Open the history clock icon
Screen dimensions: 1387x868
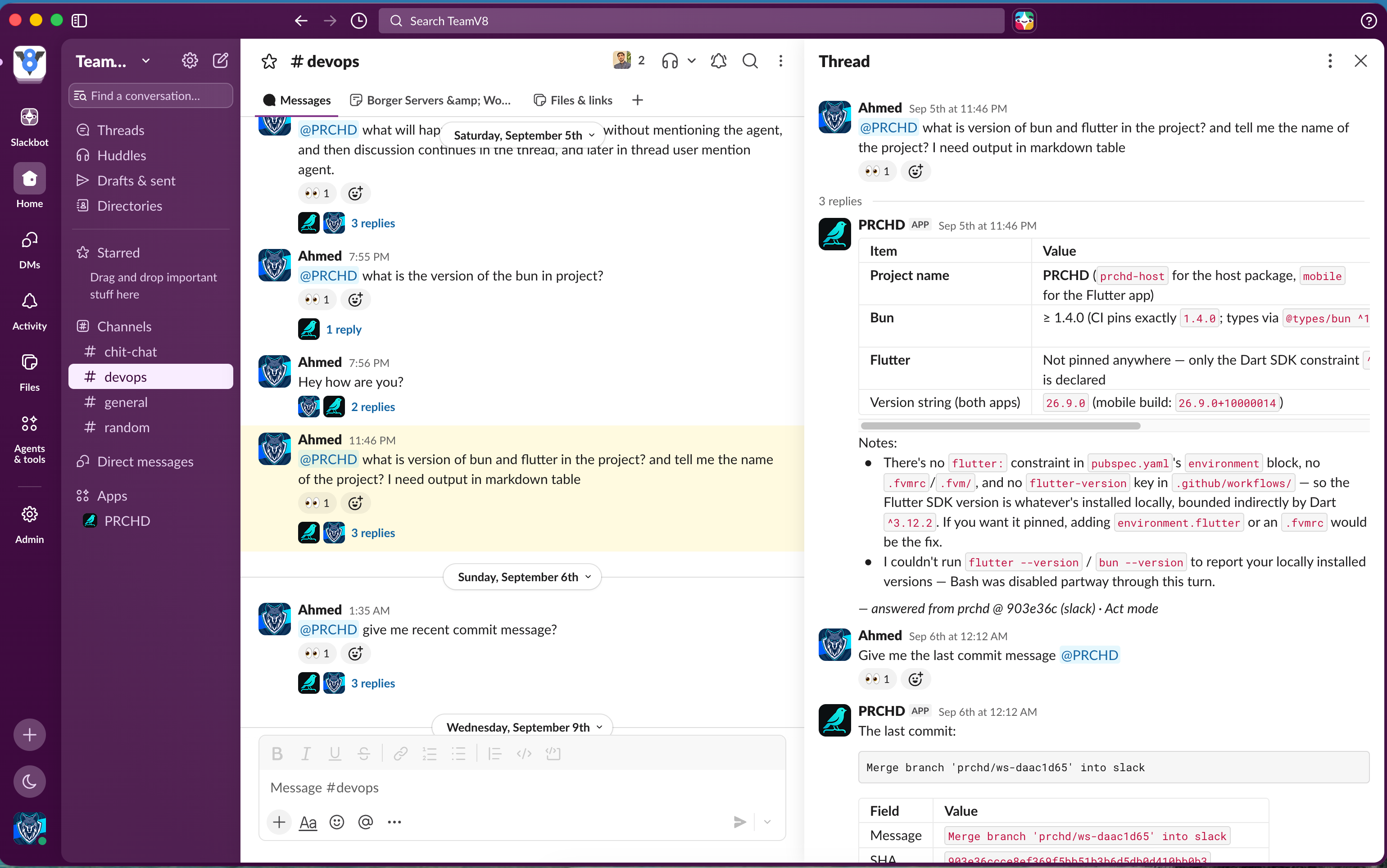(359, 21)
